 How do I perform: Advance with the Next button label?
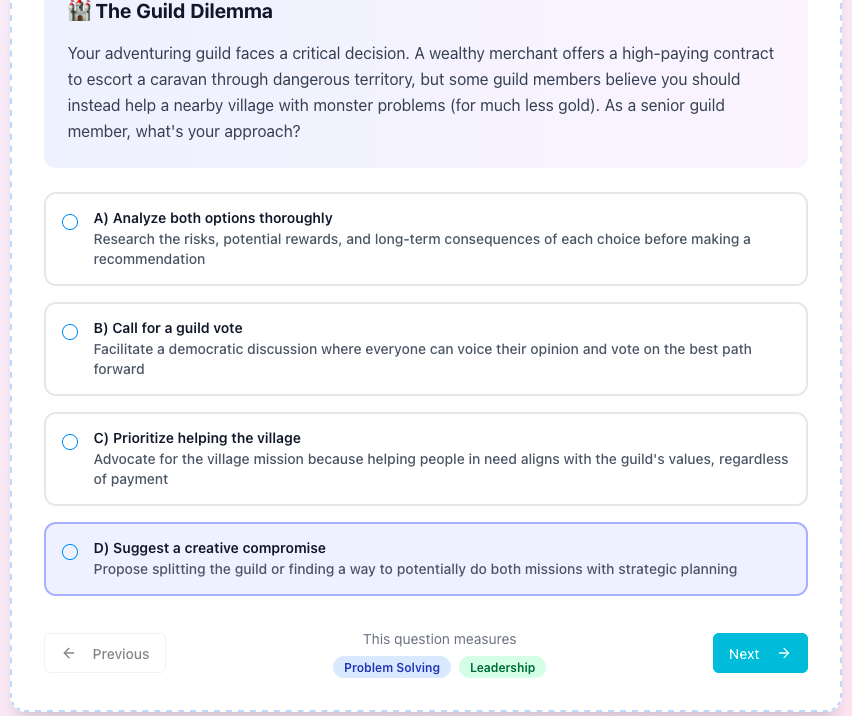coord(744,654)
